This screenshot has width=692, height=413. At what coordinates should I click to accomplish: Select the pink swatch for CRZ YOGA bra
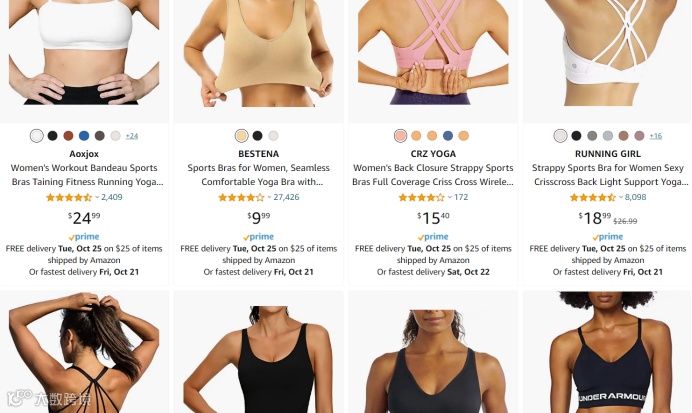click(x=400, y=136)
